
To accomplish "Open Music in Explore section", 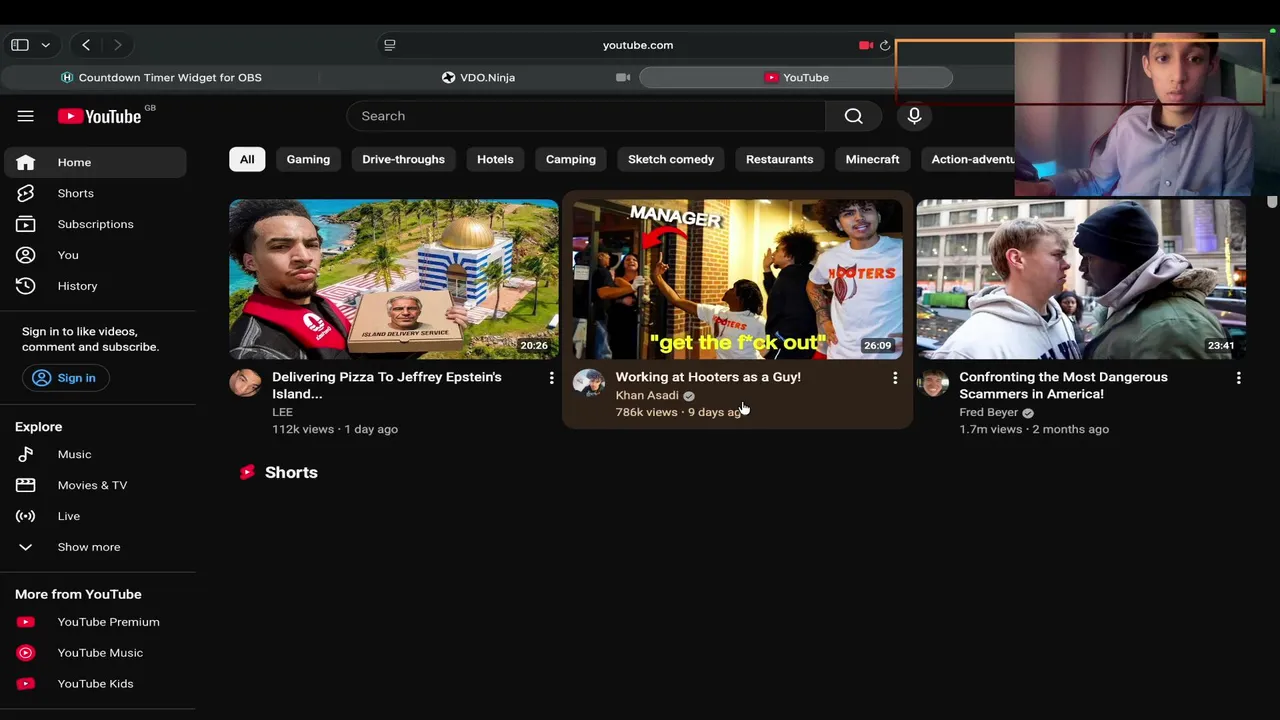I will (x=96, y=454).
